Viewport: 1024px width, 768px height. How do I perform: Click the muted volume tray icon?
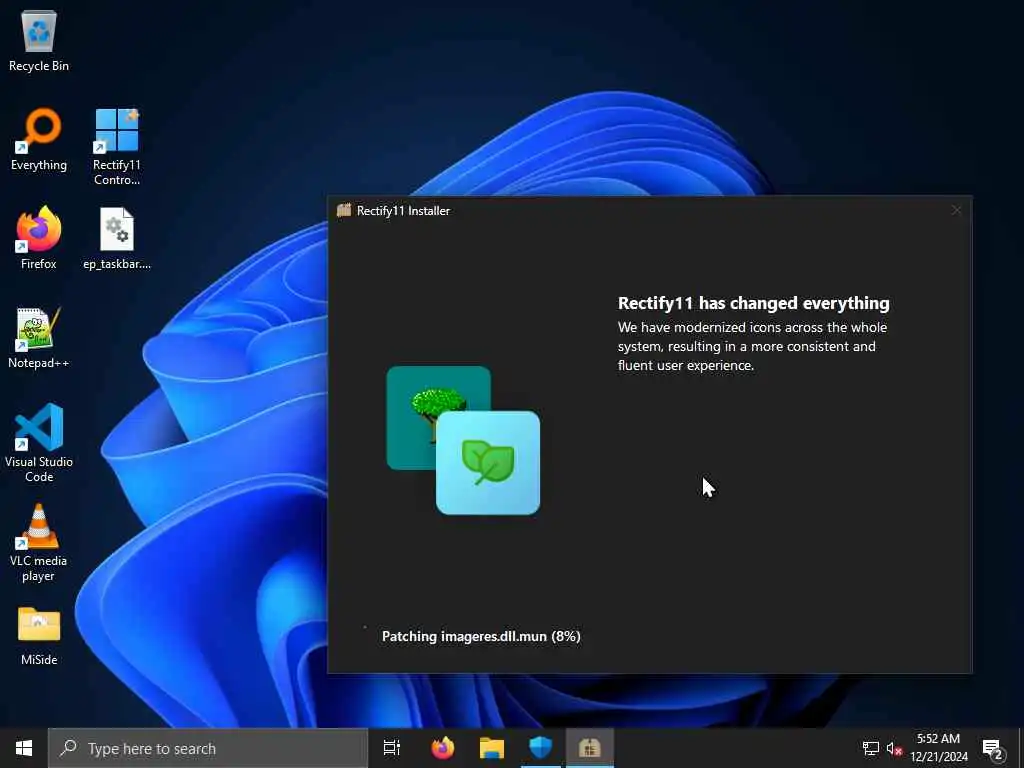coord(894,748)
